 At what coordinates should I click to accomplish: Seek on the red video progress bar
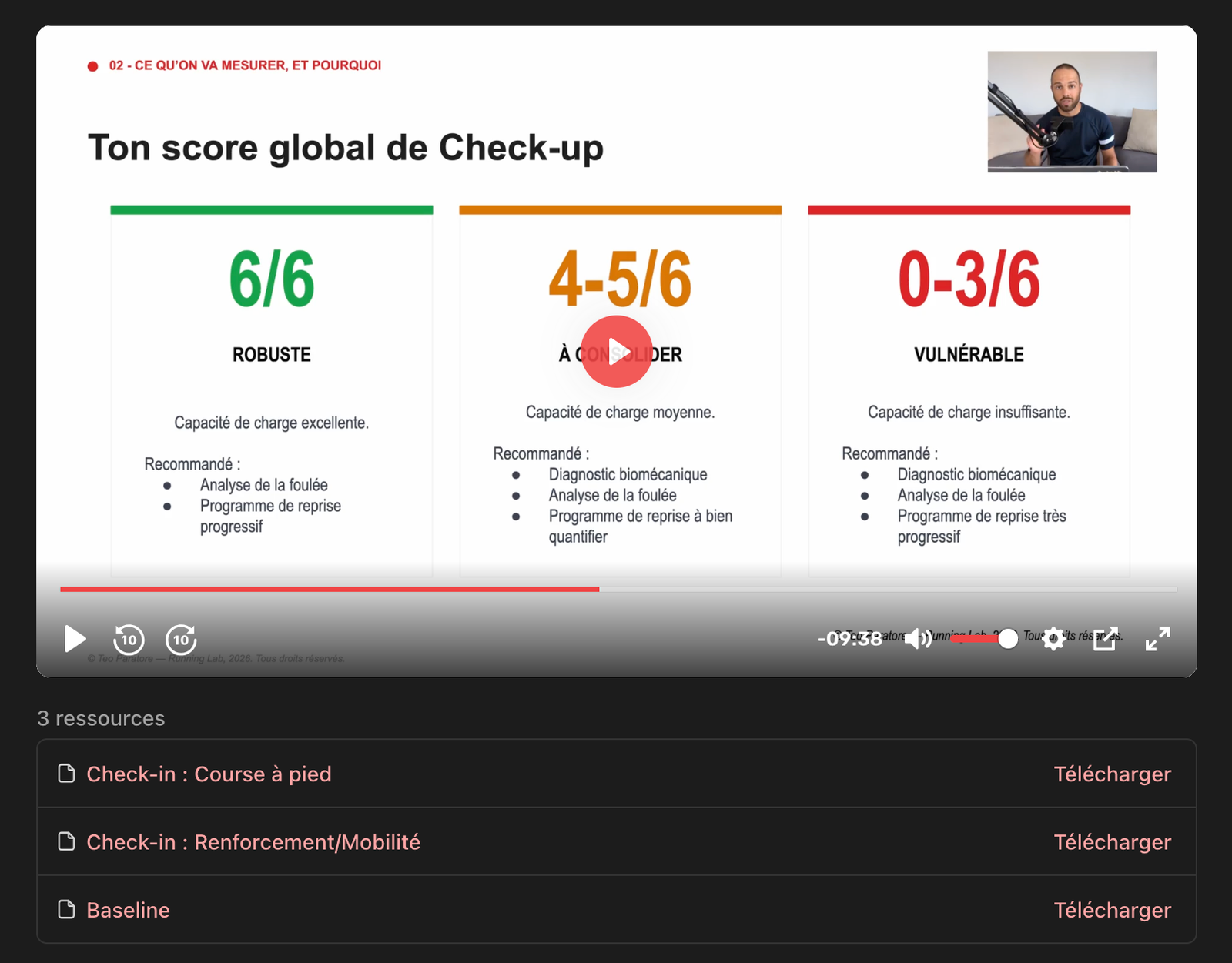coord(618,590)
